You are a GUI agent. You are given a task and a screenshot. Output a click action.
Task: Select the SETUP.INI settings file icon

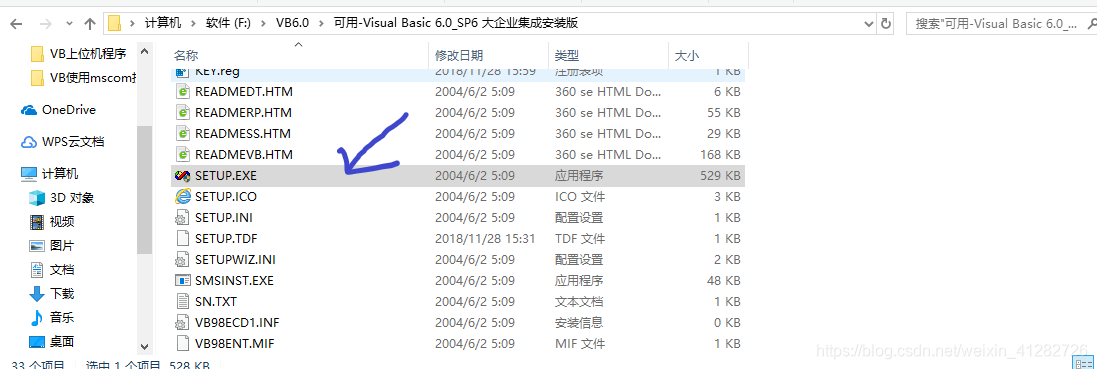(183, 218)
